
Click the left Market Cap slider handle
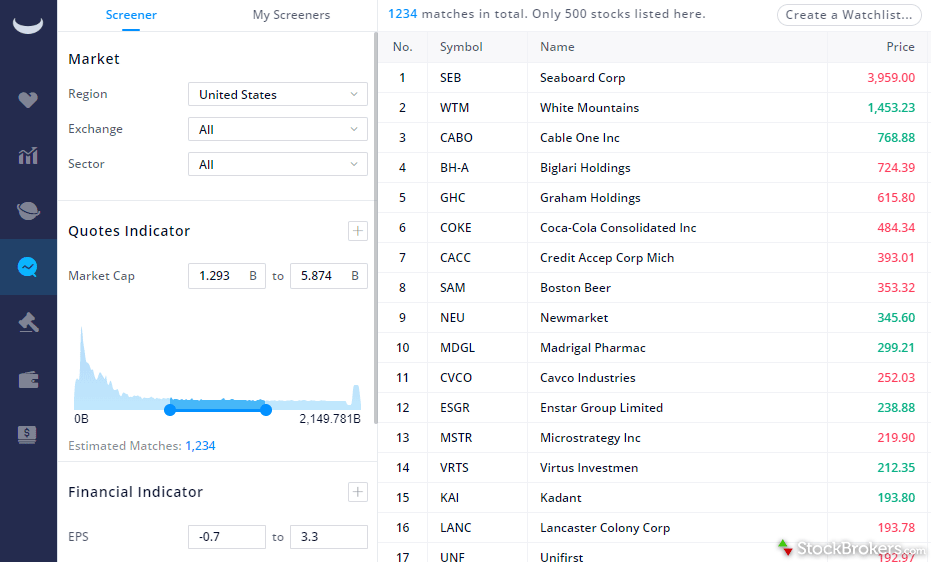point(170,409)
